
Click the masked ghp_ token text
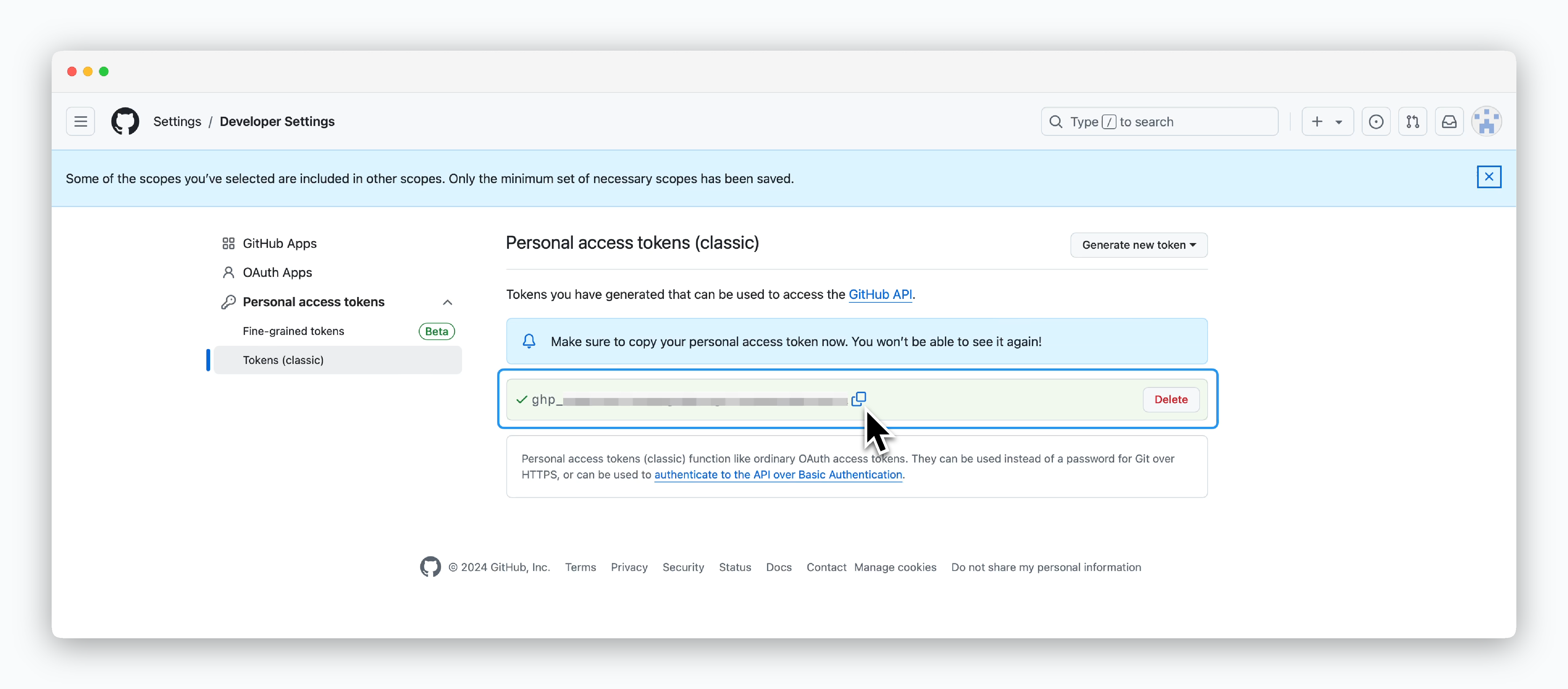click(x=689, y=400)
